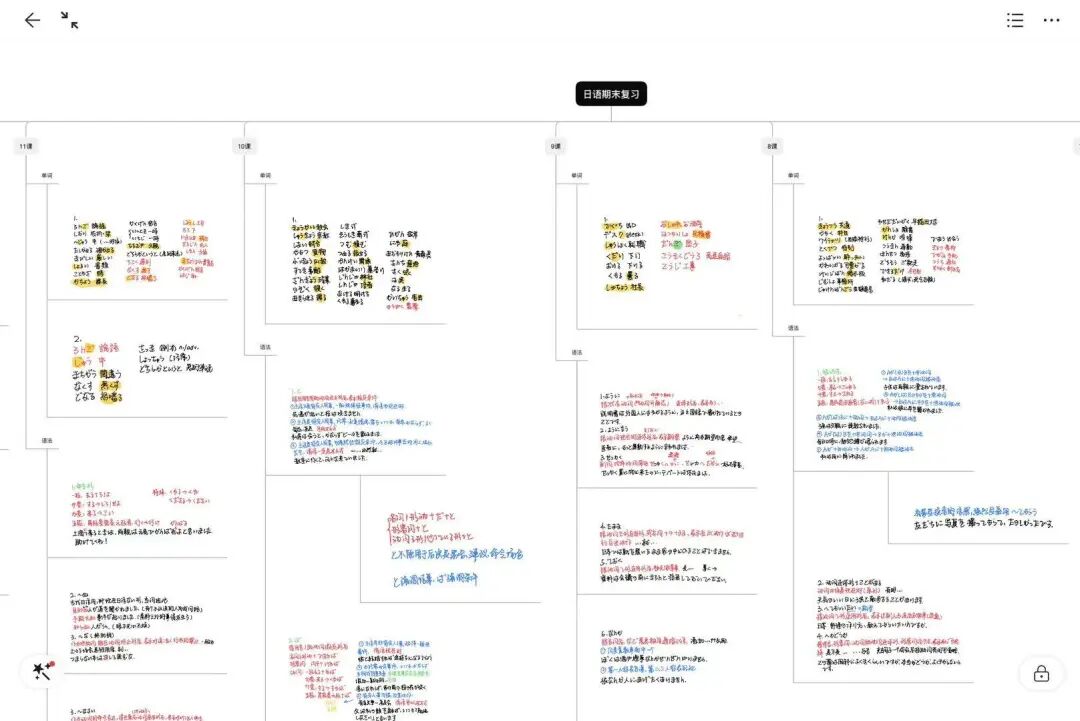The image size is (1080, 721).
Task: Click the 单词 node under 10课
Action: 266,176
